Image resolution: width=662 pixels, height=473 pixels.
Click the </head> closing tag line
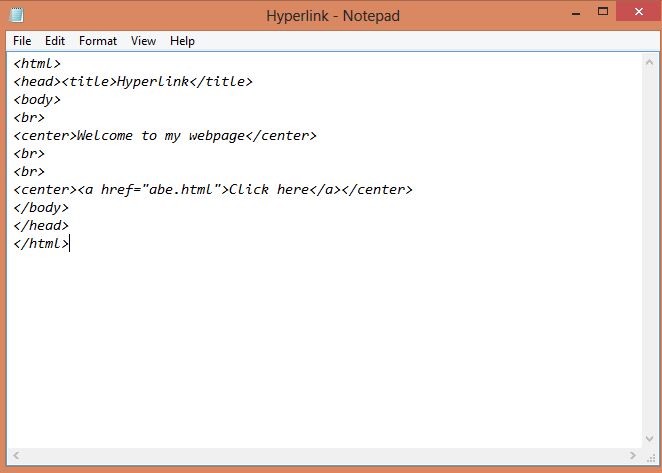(41, 226)
